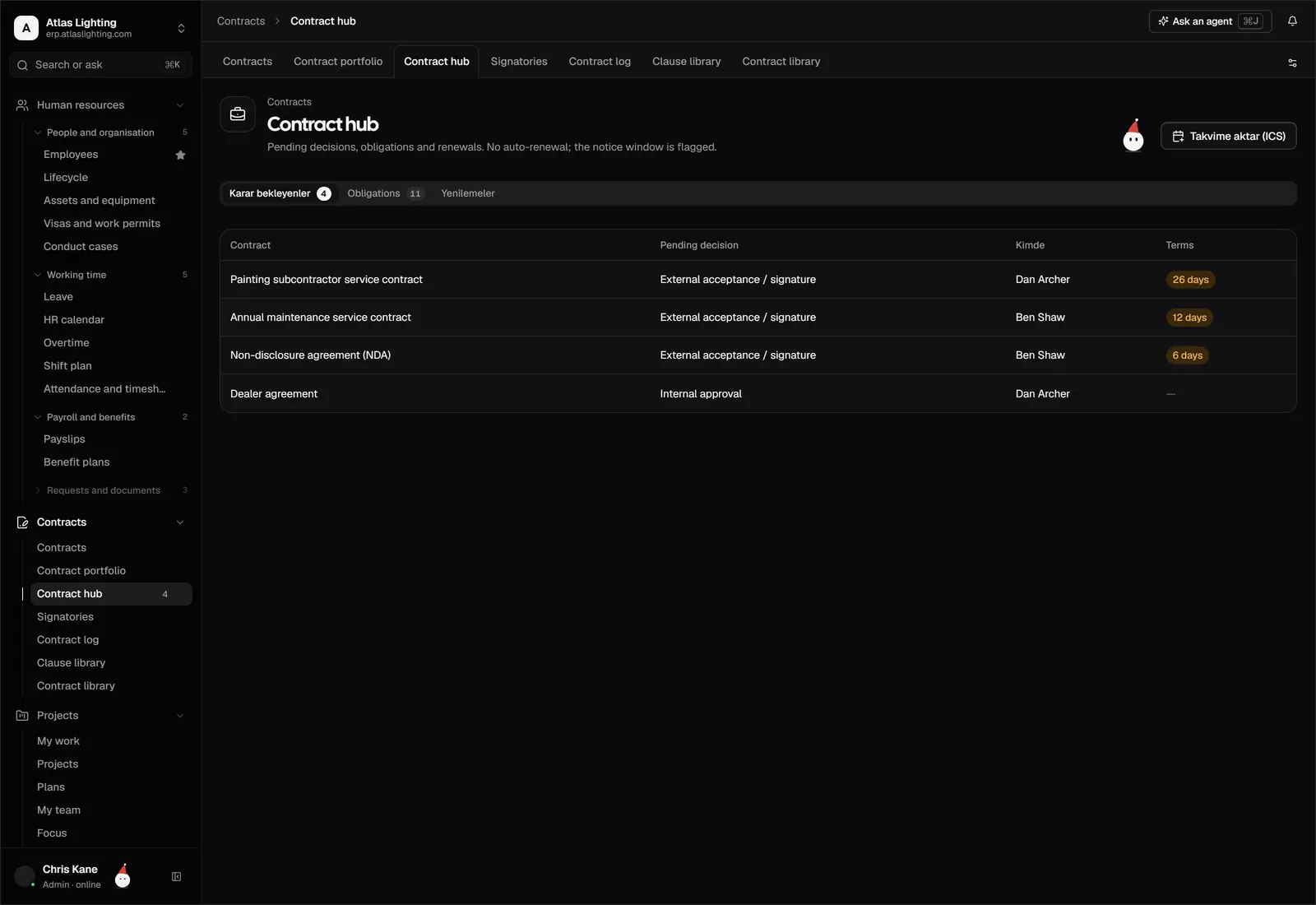Click the Atlas Lighting logo avatar
Image resolution: width=1316 pixels, height=905 pixels.
pyautogui.click(x=26, y=28)
